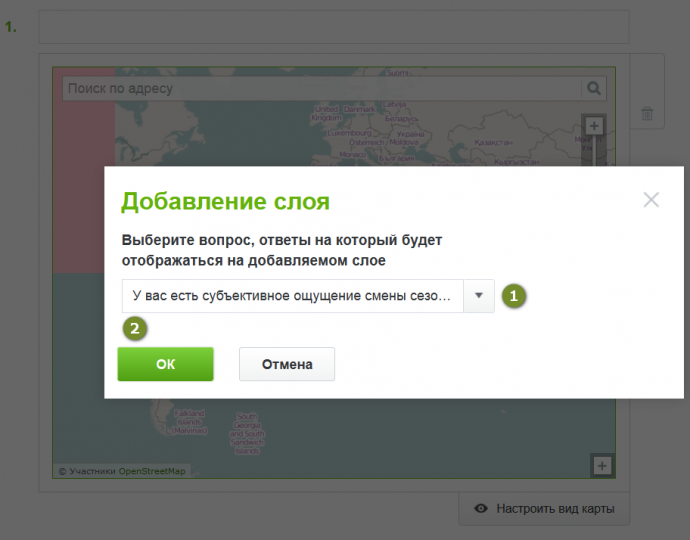690x540 pixels.
Task: Click the eye icon for map view
Action: (481, 509)
